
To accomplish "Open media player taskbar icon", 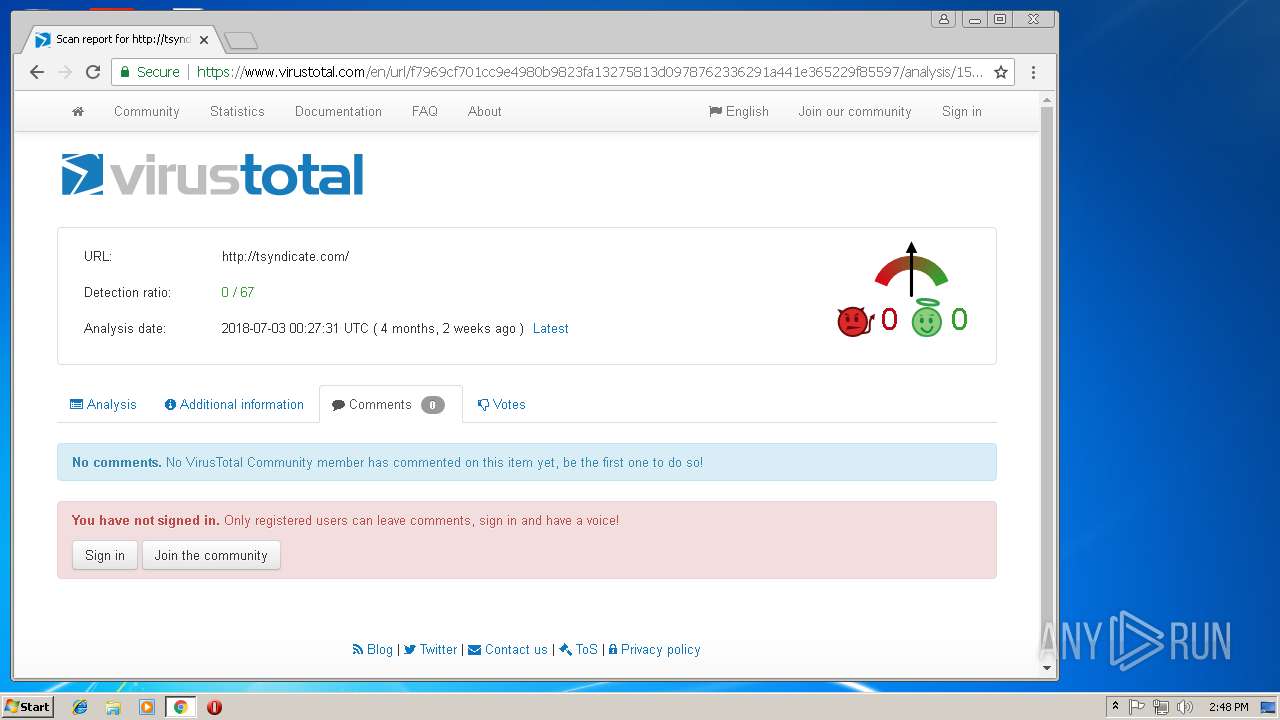I will pos(146,707).
